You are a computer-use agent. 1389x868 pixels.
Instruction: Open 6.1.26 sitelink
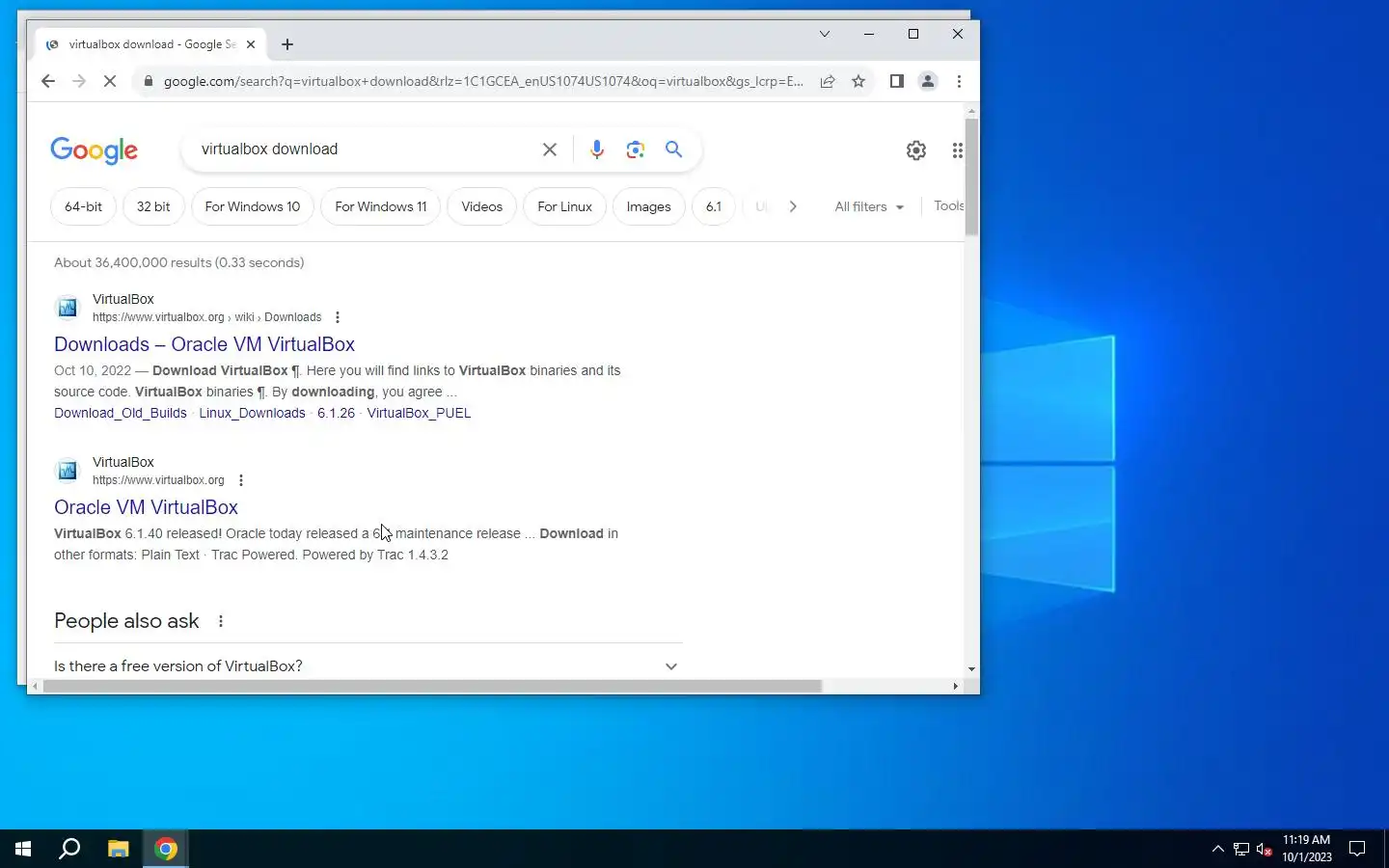pyautogui.click(x=336, y=413)
